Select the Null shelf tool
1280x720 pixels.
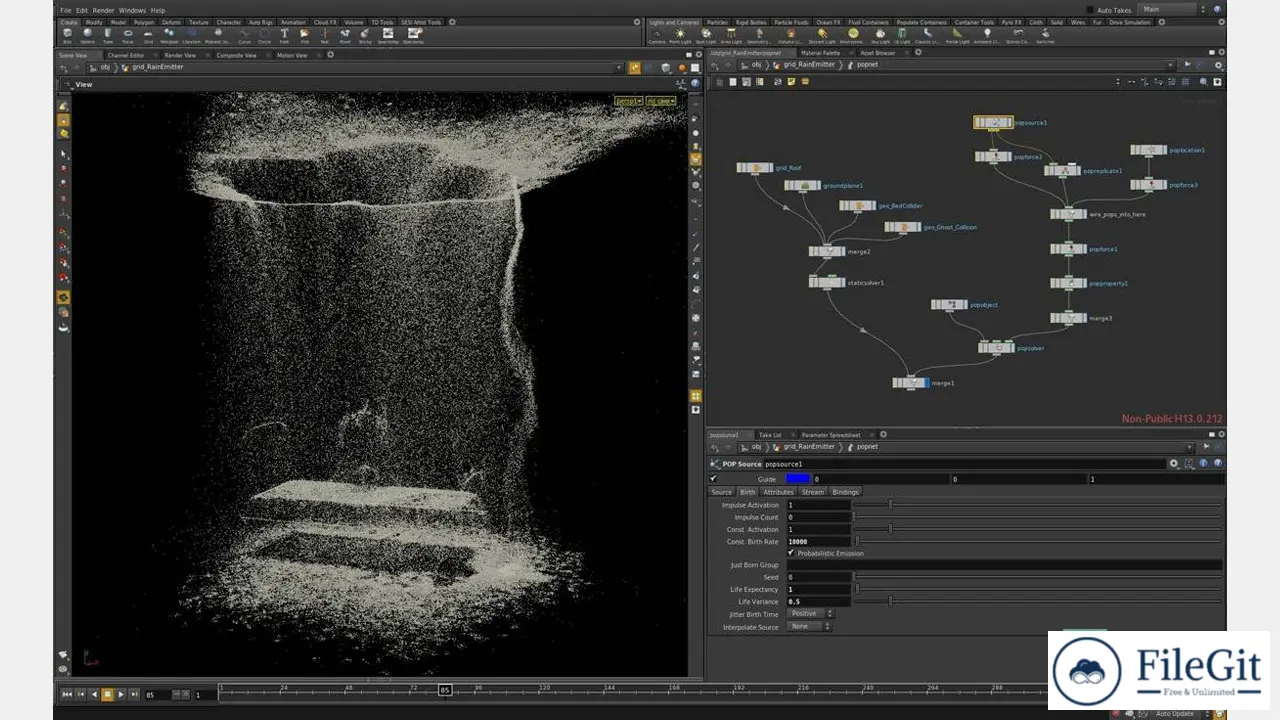325,35
